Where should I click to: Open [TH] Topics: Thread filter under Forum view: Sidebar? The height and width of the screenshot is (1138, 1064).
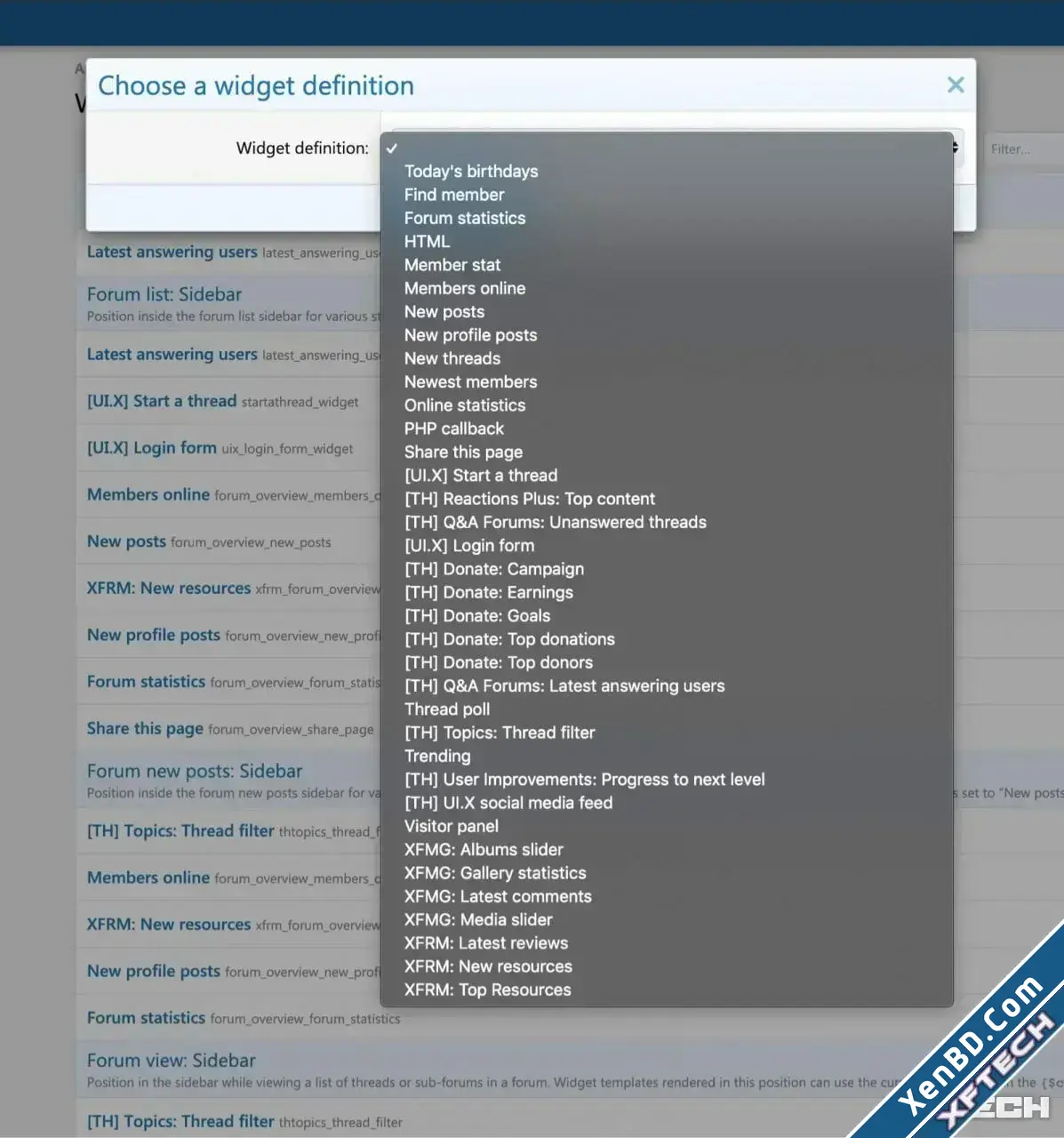click(180, 1122)
